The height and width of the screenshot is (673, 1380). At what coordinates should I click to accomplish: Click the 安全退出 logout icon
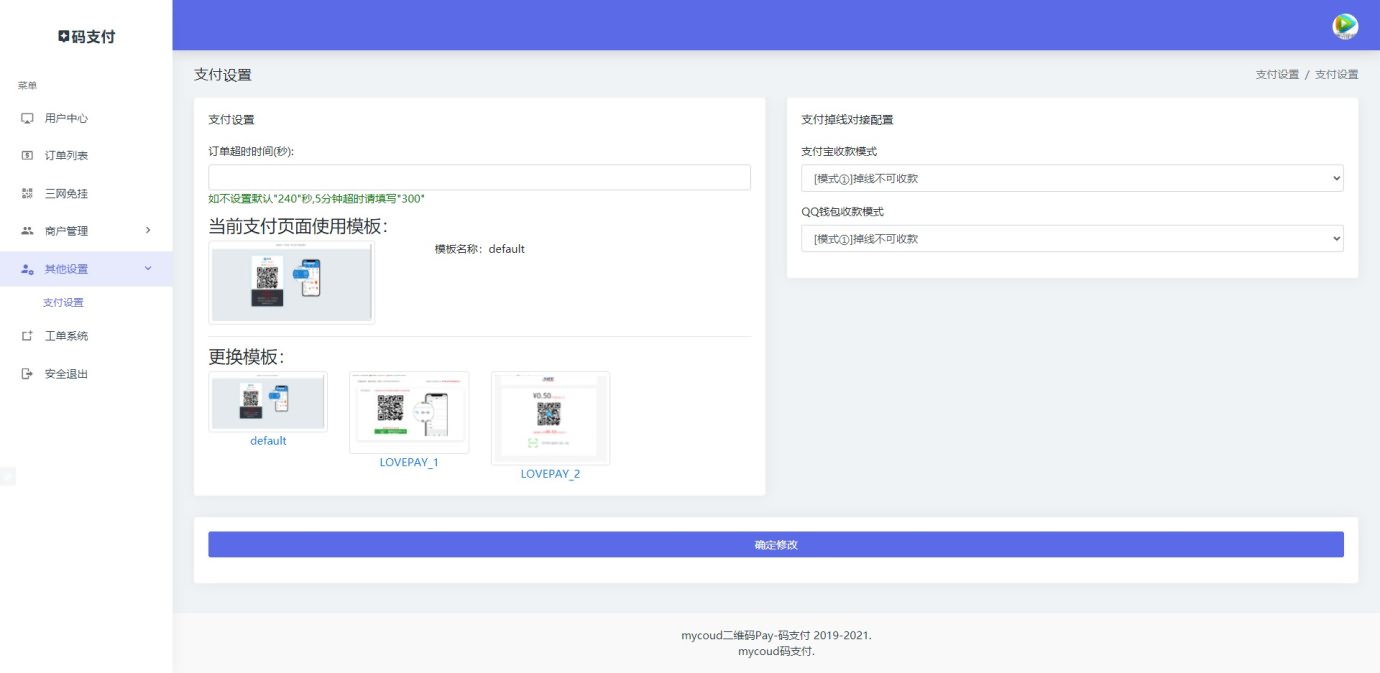click(x=27, y=374)
